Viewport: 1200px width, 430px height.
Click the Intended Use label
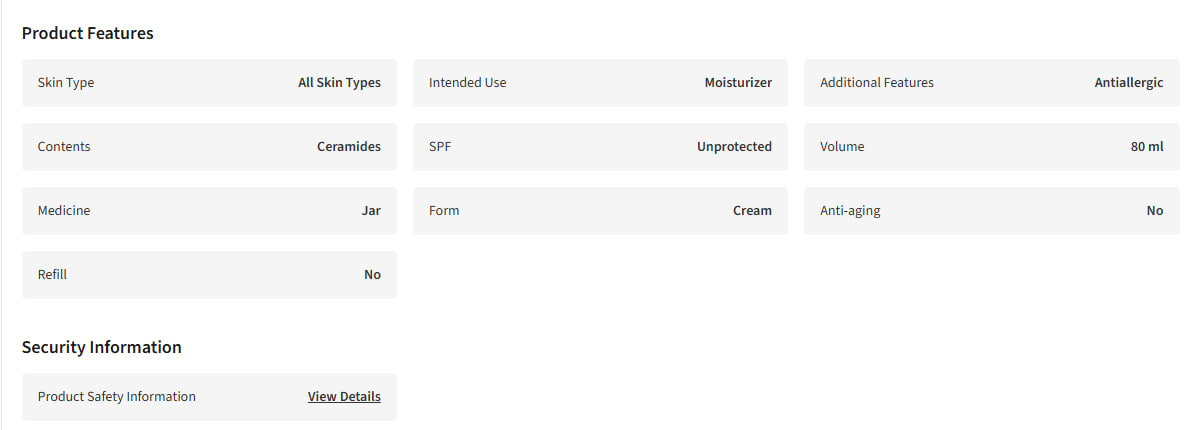coord(468,83)
